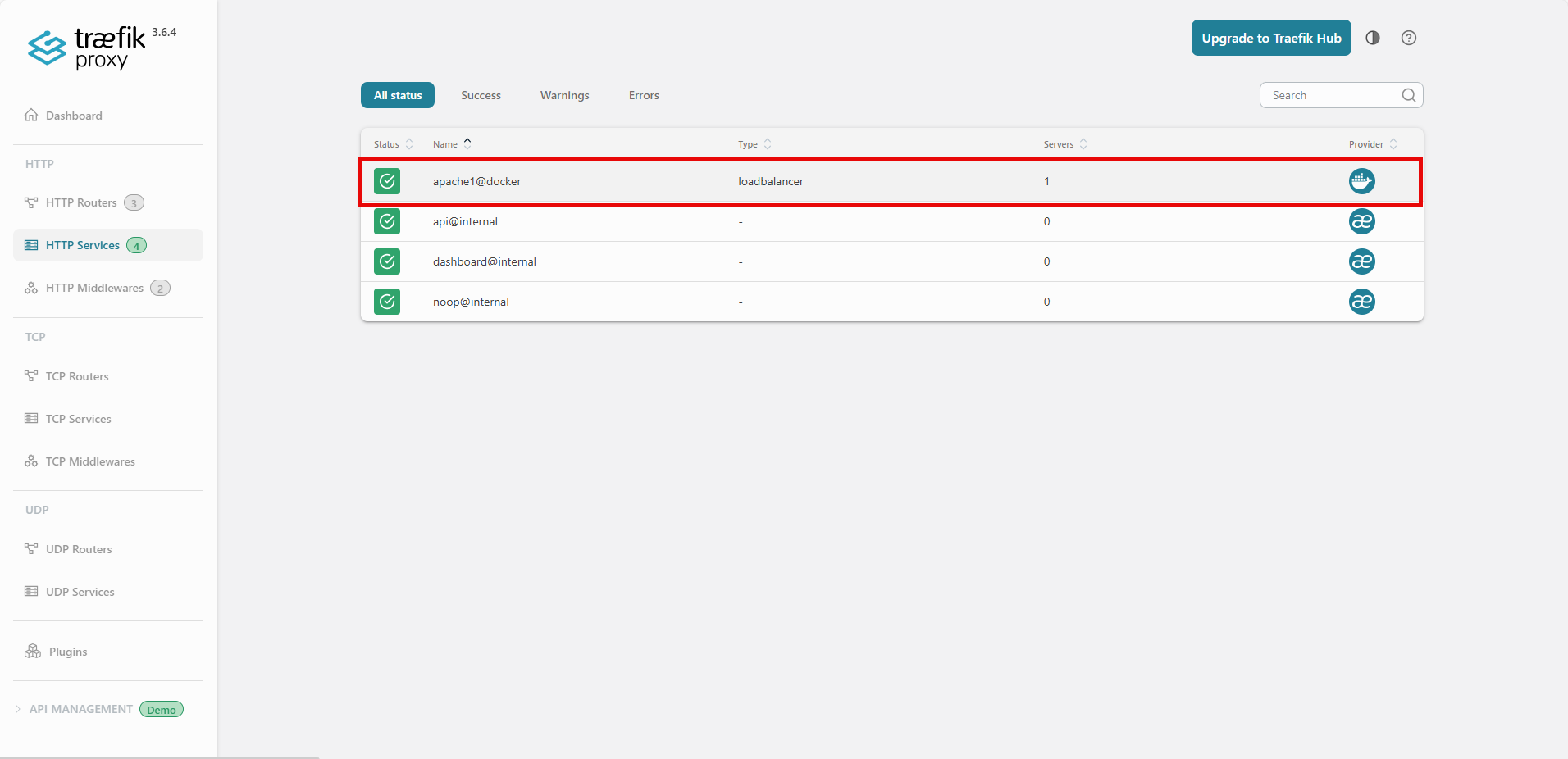
Task: Click the Docker provider icon for apache1
Action: click(x=1361, y=181)
